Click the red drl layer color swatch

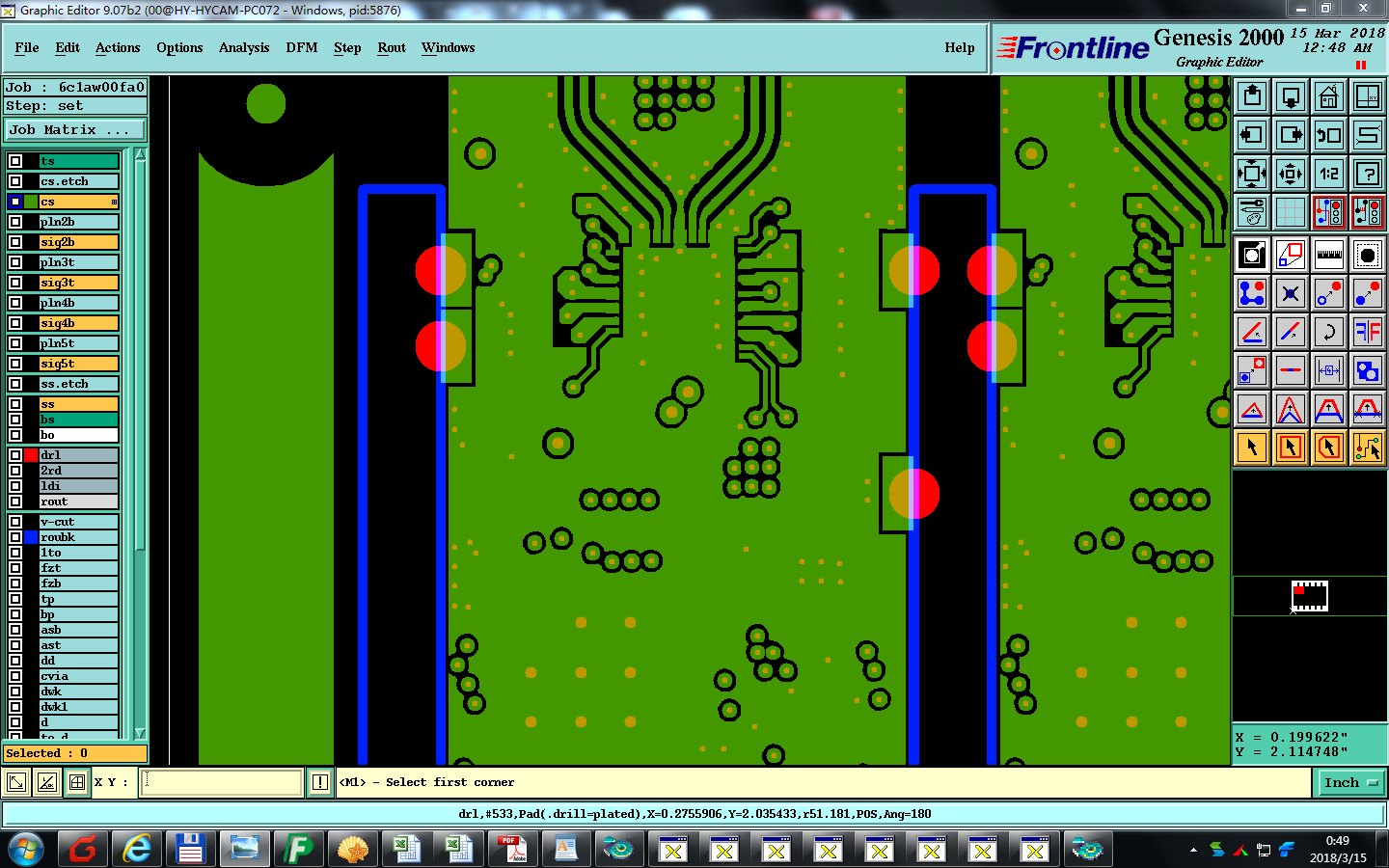point(32,455)
